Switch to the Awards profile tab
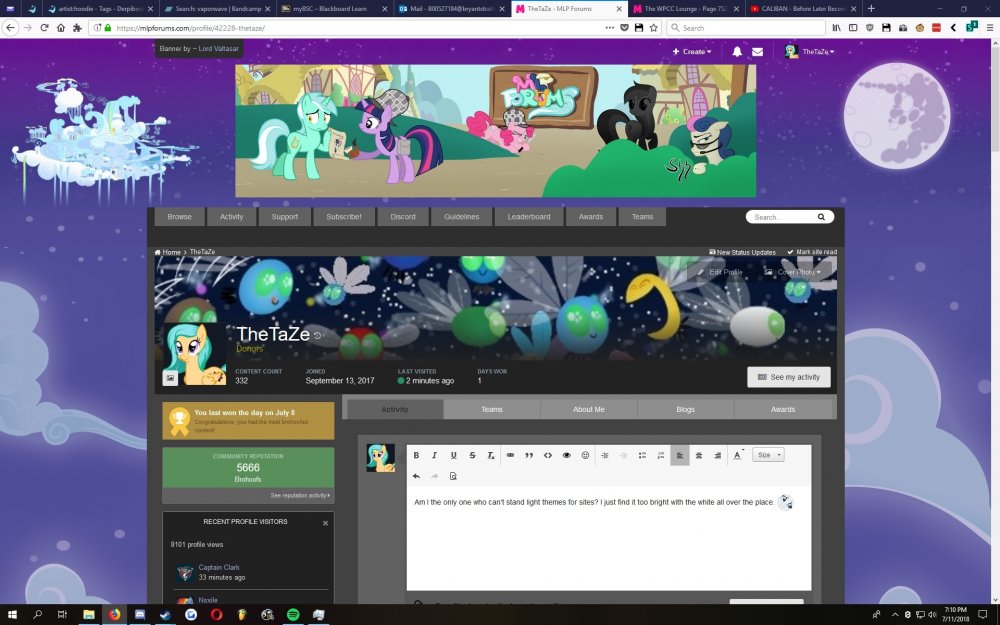Image resolution: width=1000 pixels, height=625 pixels. click(783, 409)
